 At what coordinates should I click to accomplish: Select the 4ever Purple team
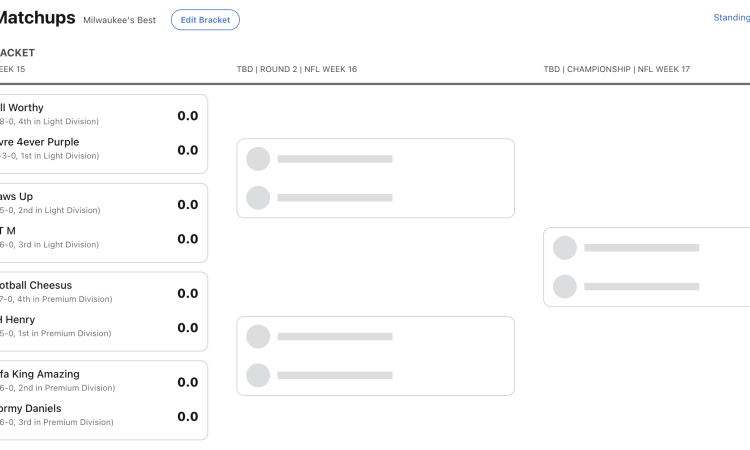(40, 142)
